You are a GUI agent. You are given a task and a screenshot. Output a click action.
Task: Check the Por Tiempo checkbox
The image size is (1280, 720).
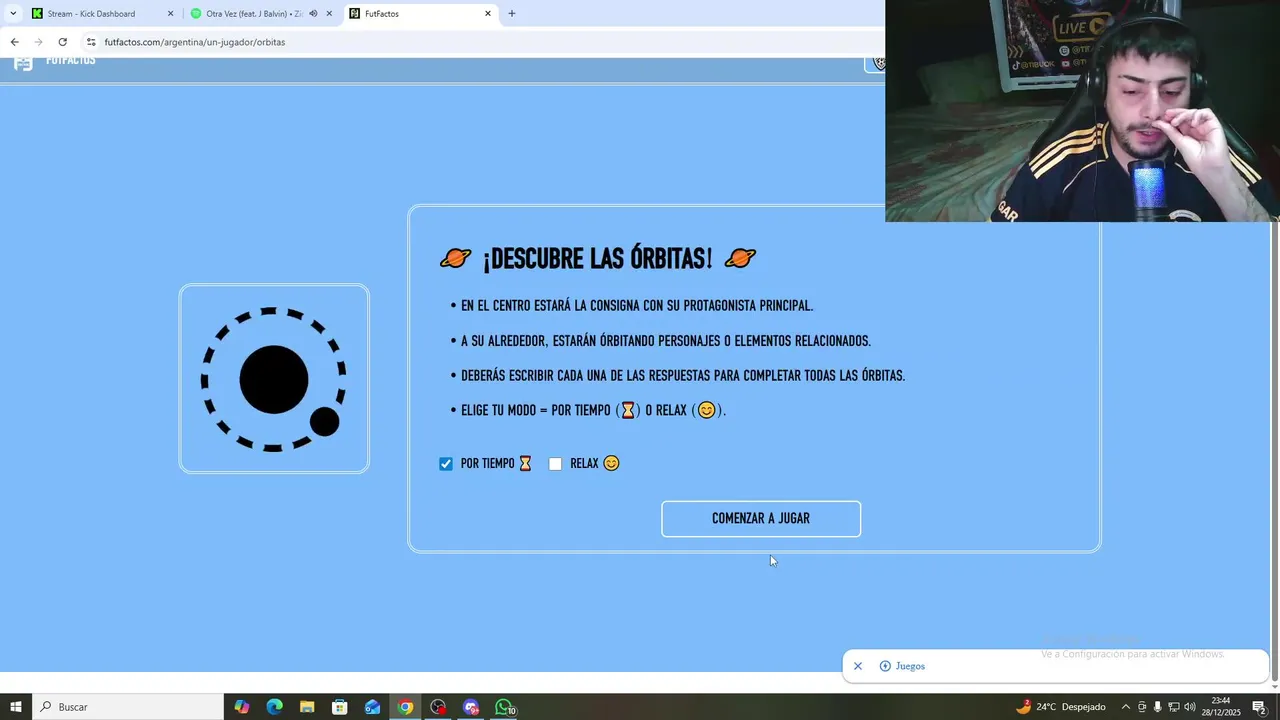point(446,464)
